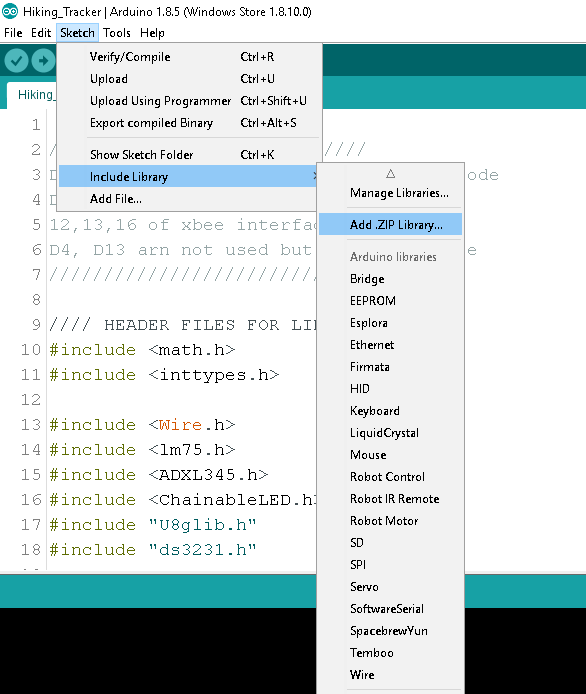Close the open Sketch menu

point(77,33)
